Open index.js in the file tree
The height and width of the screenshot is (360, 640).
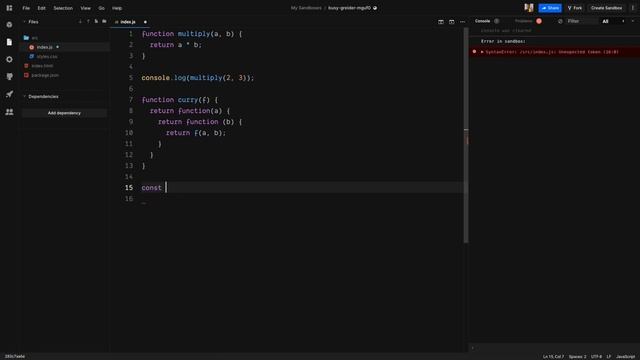coord(44,47)
